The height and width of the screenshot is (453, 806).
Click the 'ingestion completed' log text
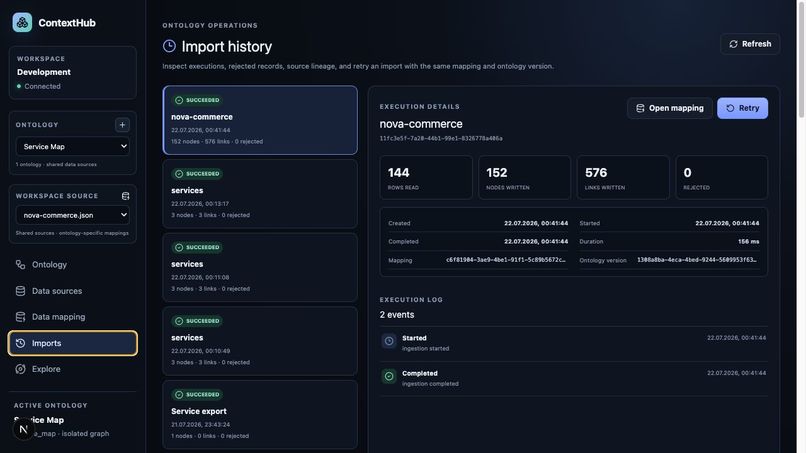[430, 384]
